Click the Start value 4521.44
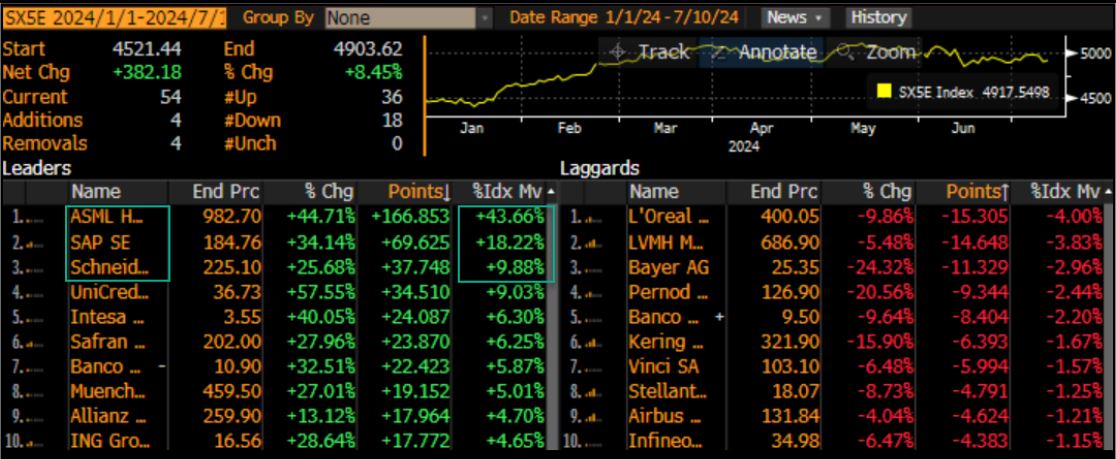Screen dimensions: 1116x459 click(x=147, y=49)
